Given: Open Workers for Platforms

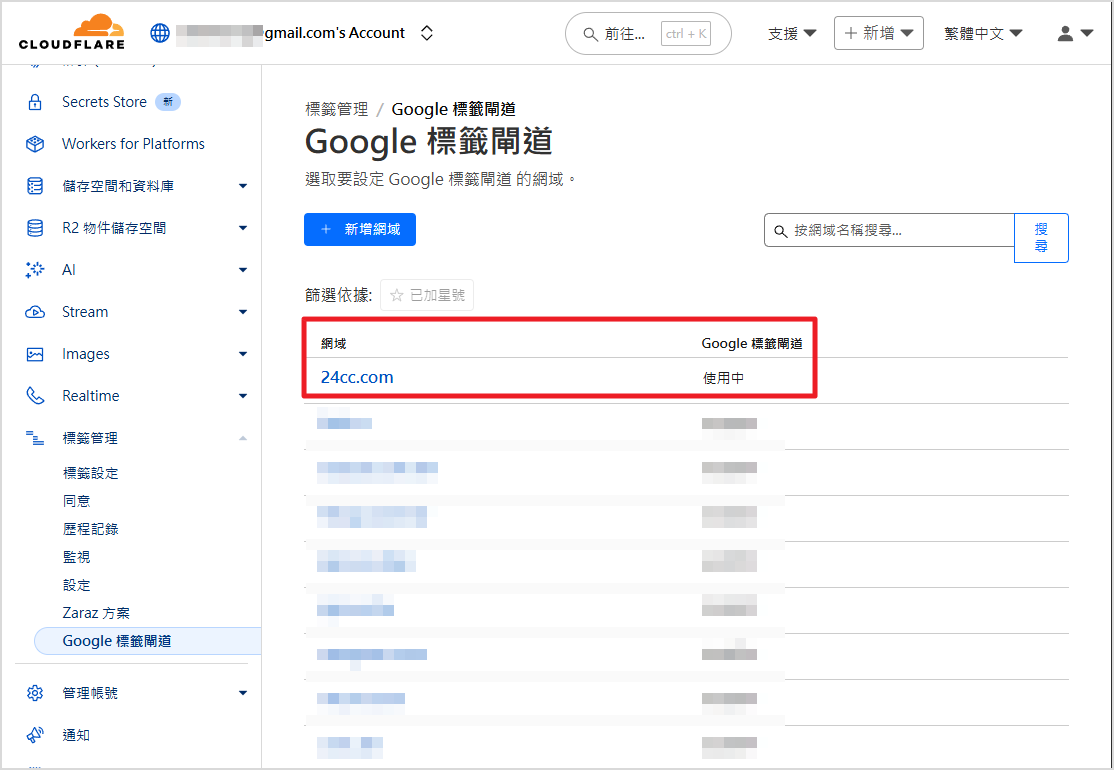Looking at the screenshot, I should click(x=134, y=144).
